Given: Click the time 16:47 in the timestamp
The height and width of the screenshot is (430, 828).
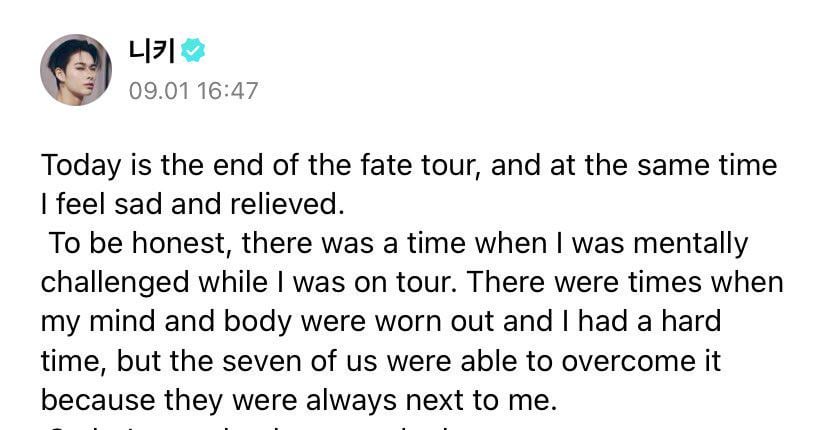Looking at the screenshot, I should (x=228, y=91).
